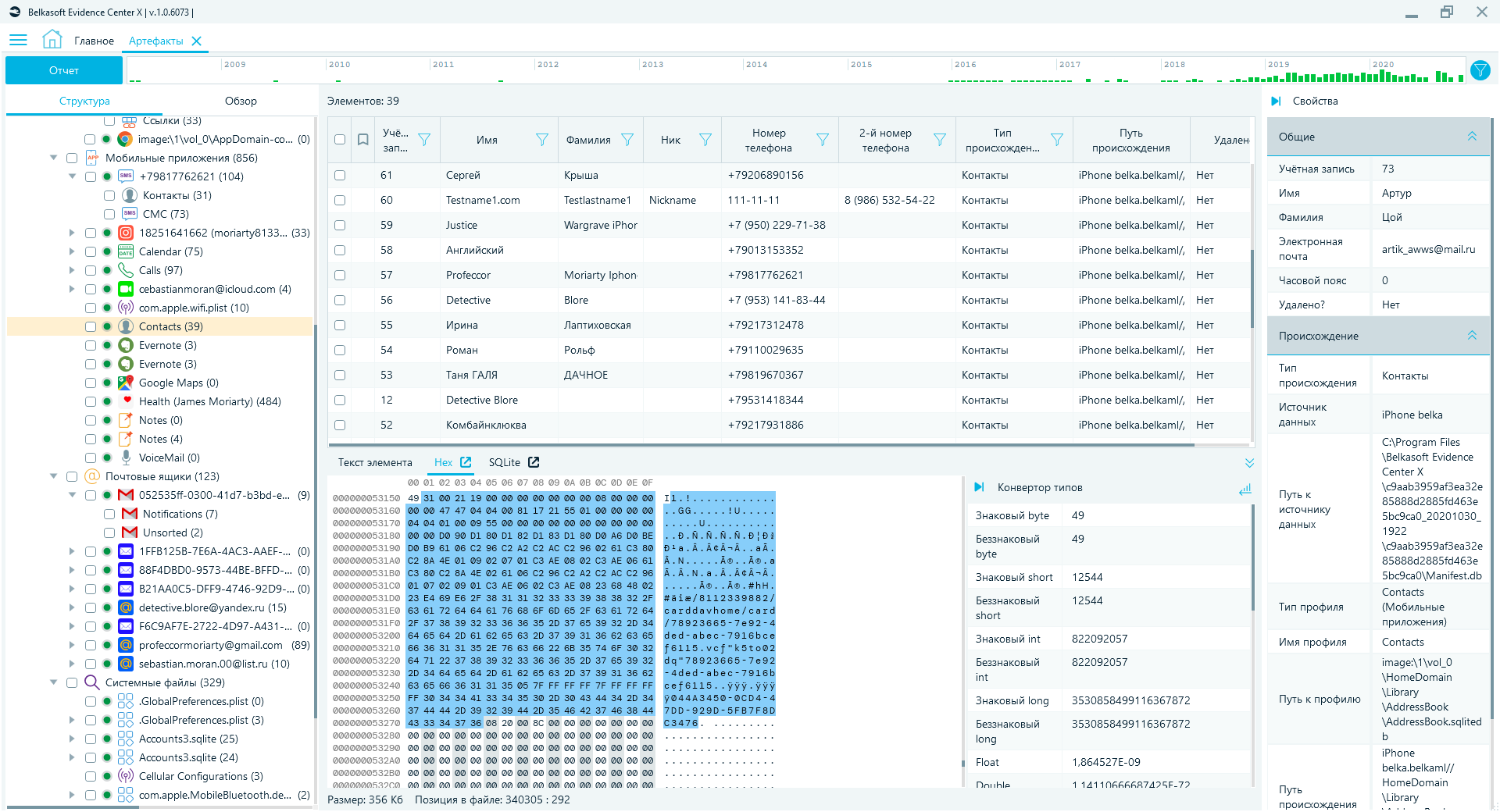Image resolution: width=1500 pixels, height=812 pixels.
Task: Collapse the Происхождение properties section
Action: [x=1472, y=336]
